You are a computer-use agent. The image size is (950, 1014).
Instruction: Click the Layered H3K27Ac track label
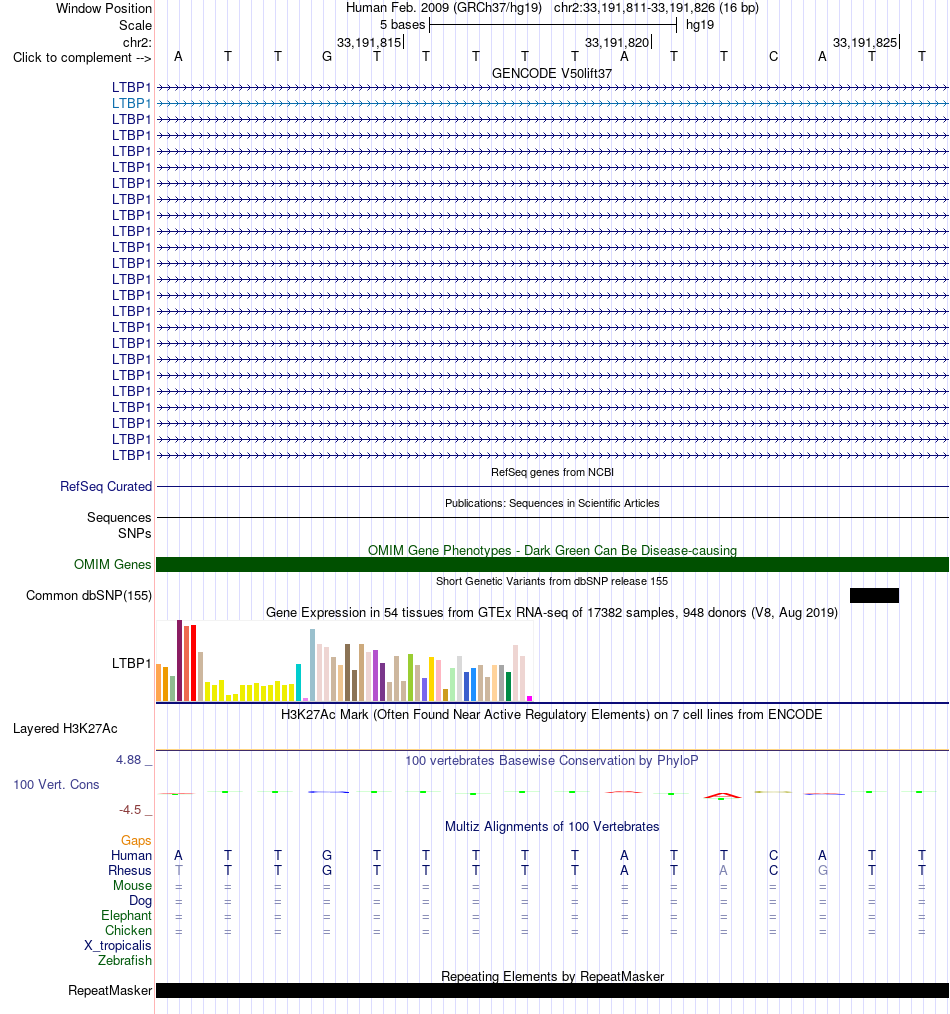point(65,729)
